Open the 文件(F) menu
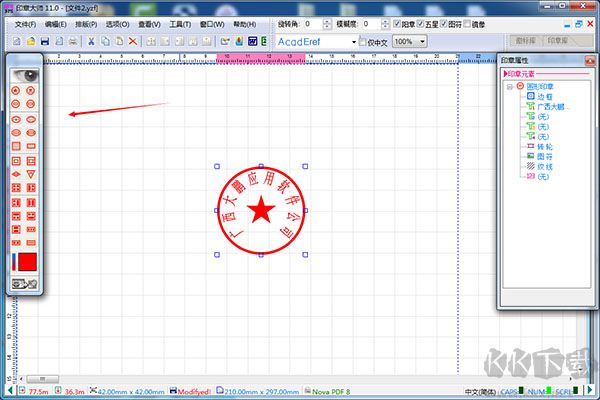The image size is (600, 400). tap(26, 23)
